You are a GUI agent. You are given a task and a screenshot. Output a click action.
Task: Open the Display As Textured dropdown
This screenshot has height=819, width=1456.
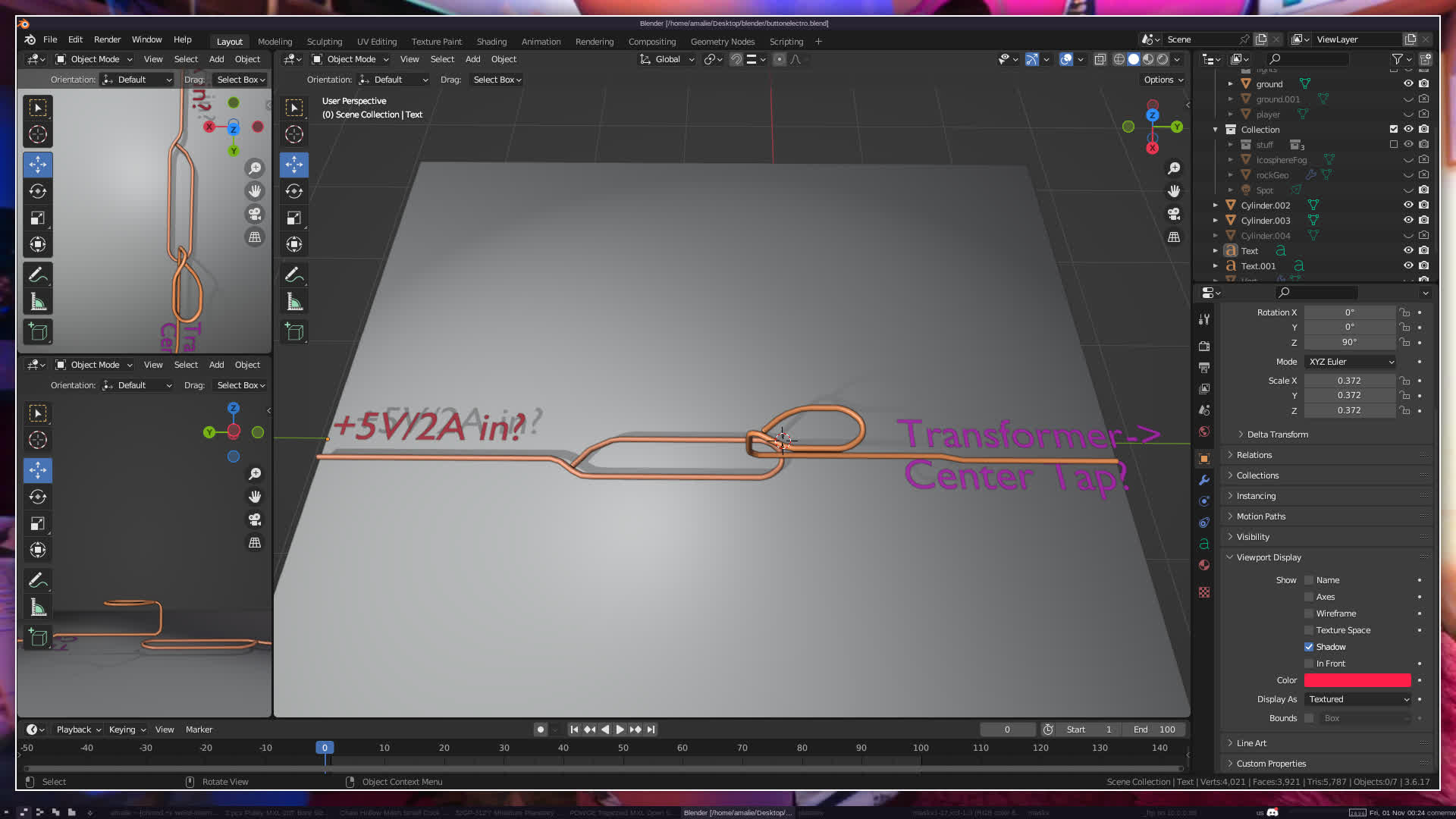(x=1358, y=699)
